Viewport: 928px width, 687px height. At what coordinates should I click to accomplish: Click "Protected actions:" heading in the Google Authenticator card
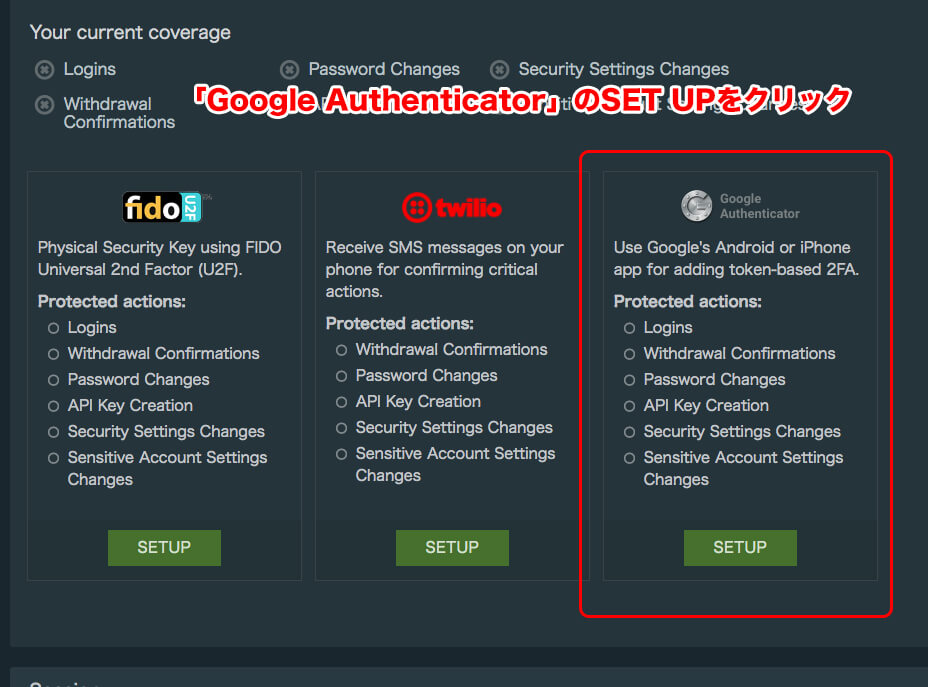point(688,302)
